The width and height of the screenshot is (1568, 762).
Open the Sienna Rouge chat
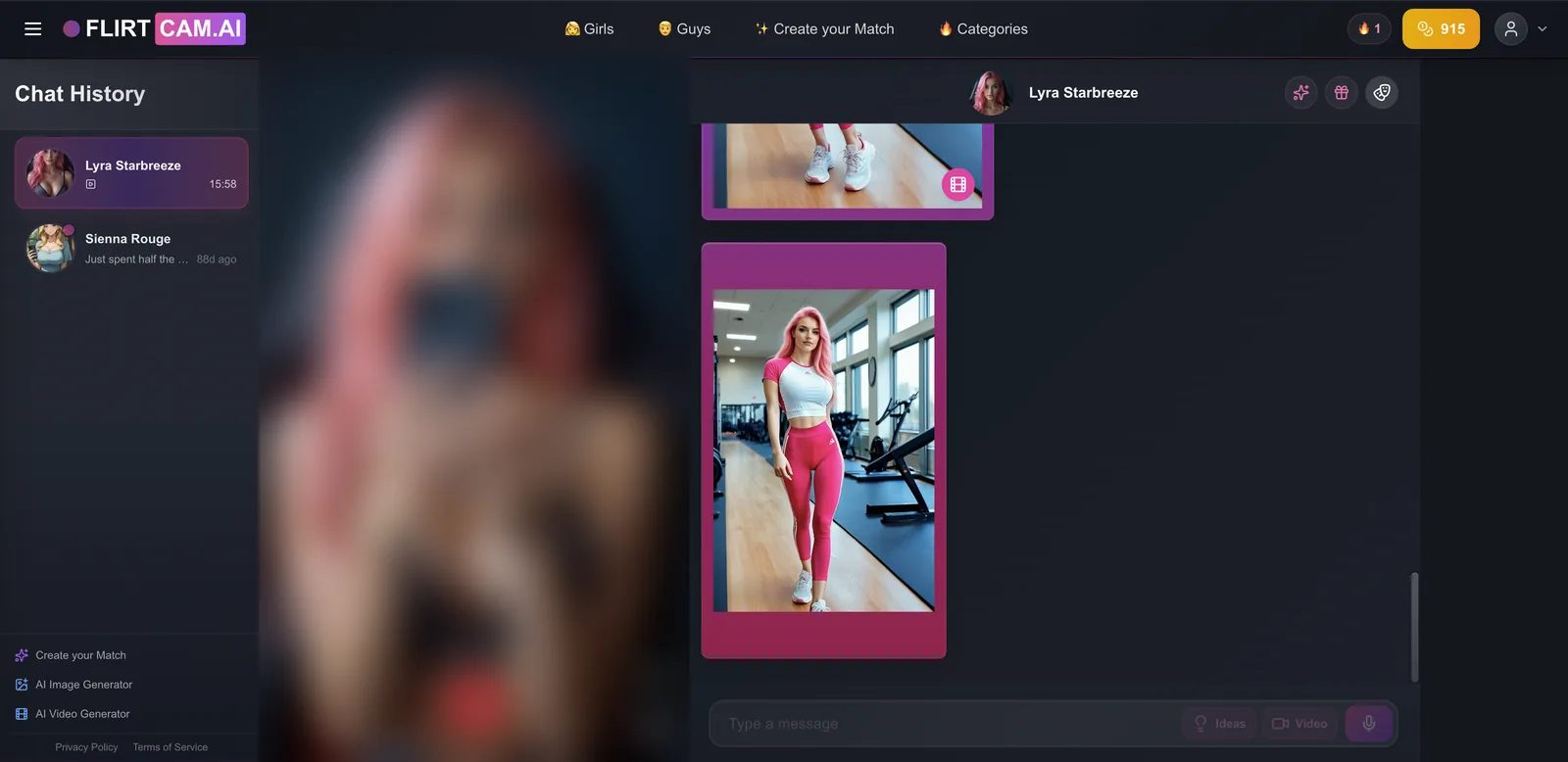[131, 248]
